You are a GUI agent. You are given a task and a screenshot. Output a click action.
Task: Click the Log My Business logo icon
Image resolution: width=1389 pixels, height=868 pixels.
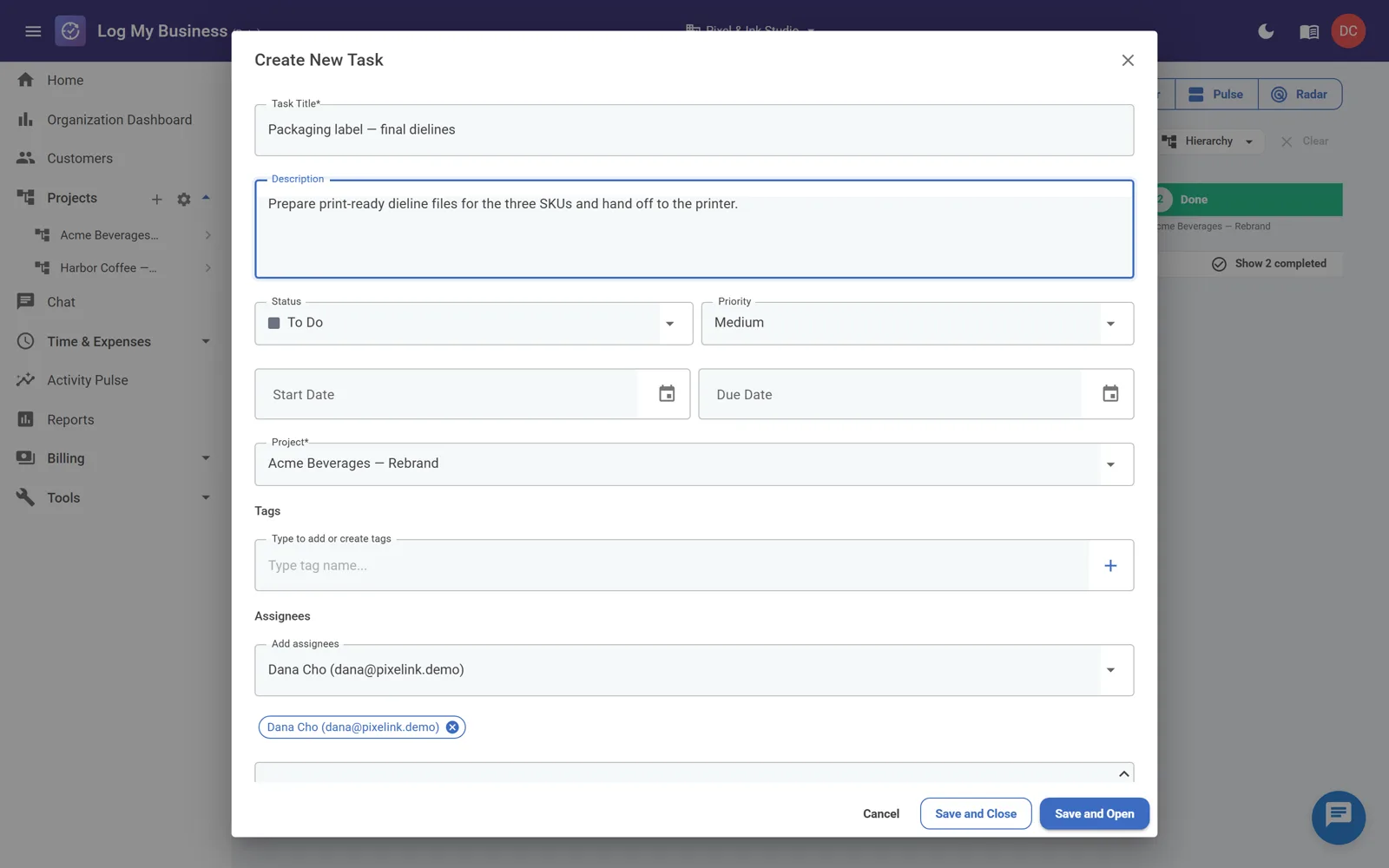tap(70, 31)
